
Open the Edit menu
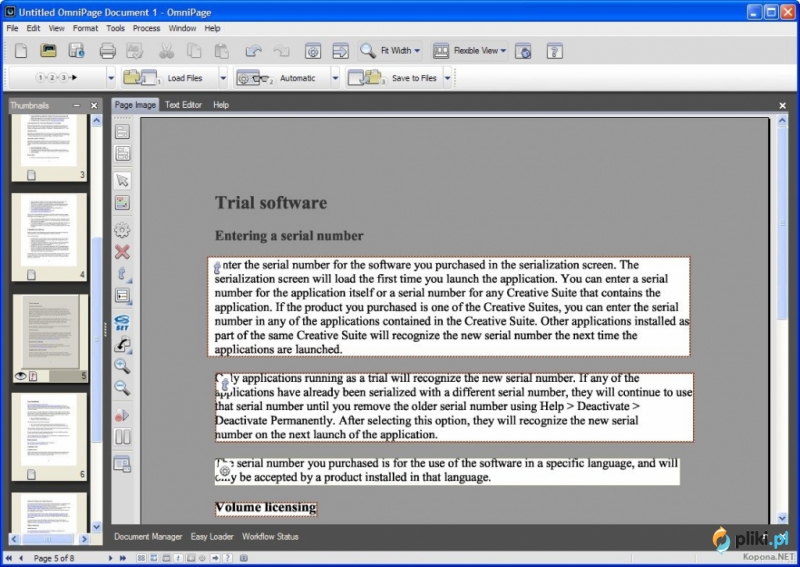[33, 28]
